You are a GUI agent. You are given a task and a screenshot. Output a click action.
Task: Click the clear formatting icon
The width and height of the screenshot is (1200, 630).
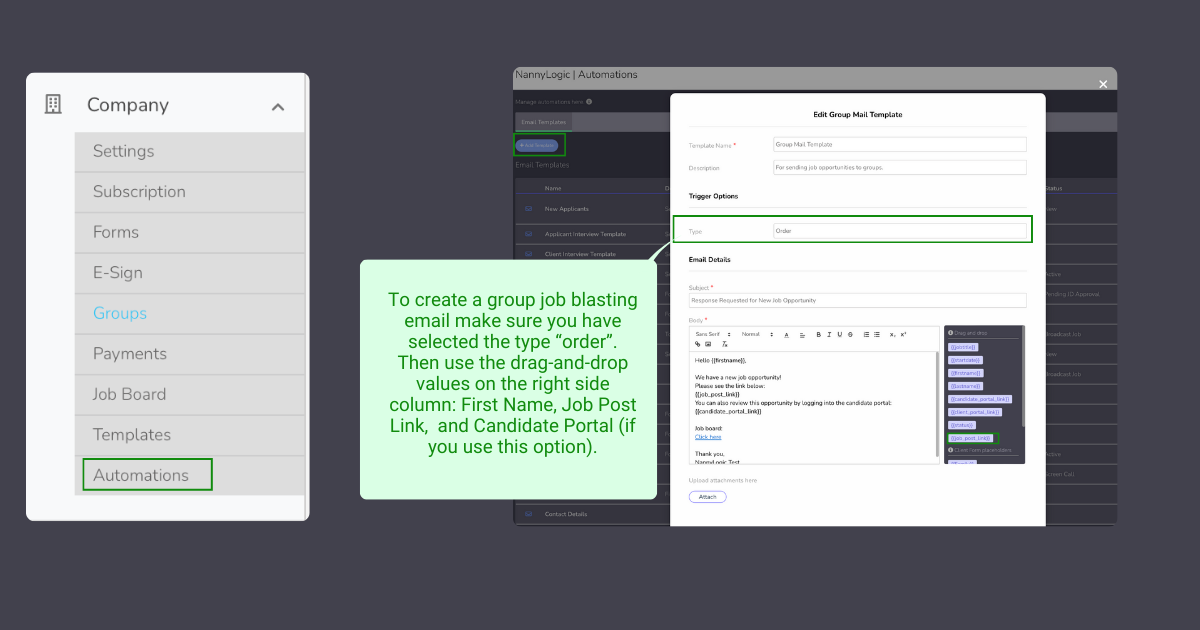[724, 344]
